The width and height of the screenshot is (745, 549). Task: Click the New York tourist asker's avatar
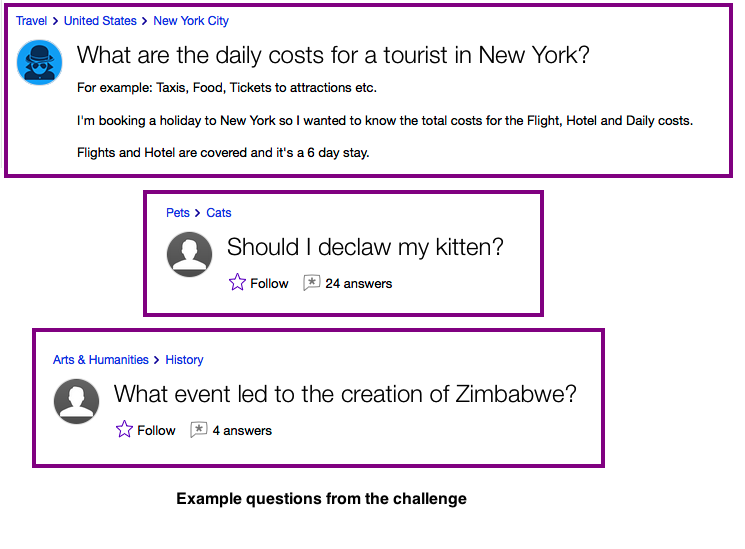point(40,62)
